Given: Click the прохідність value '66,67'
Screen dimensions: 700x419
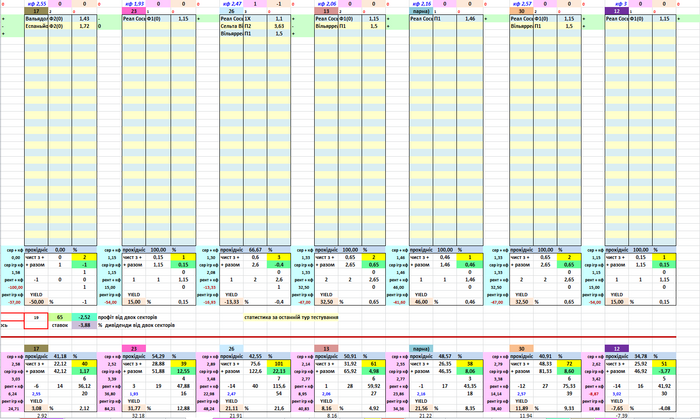Looking at the screenshot, I should coord(255,250).
